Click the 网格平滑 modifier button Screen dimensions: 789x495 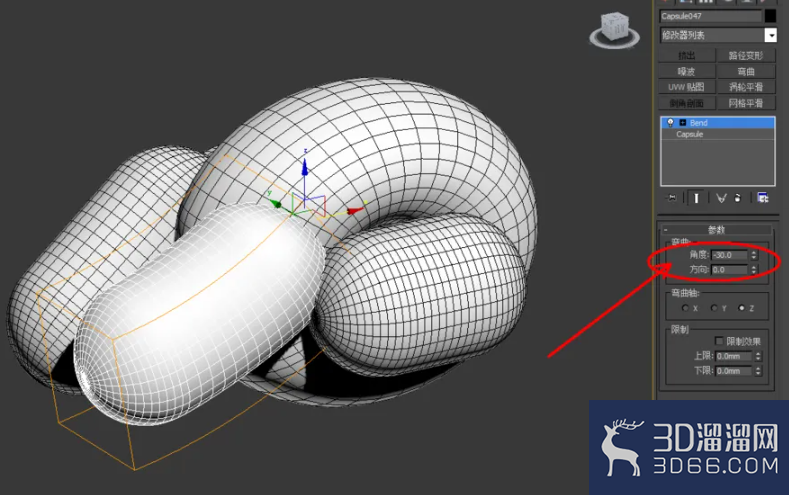746,103
